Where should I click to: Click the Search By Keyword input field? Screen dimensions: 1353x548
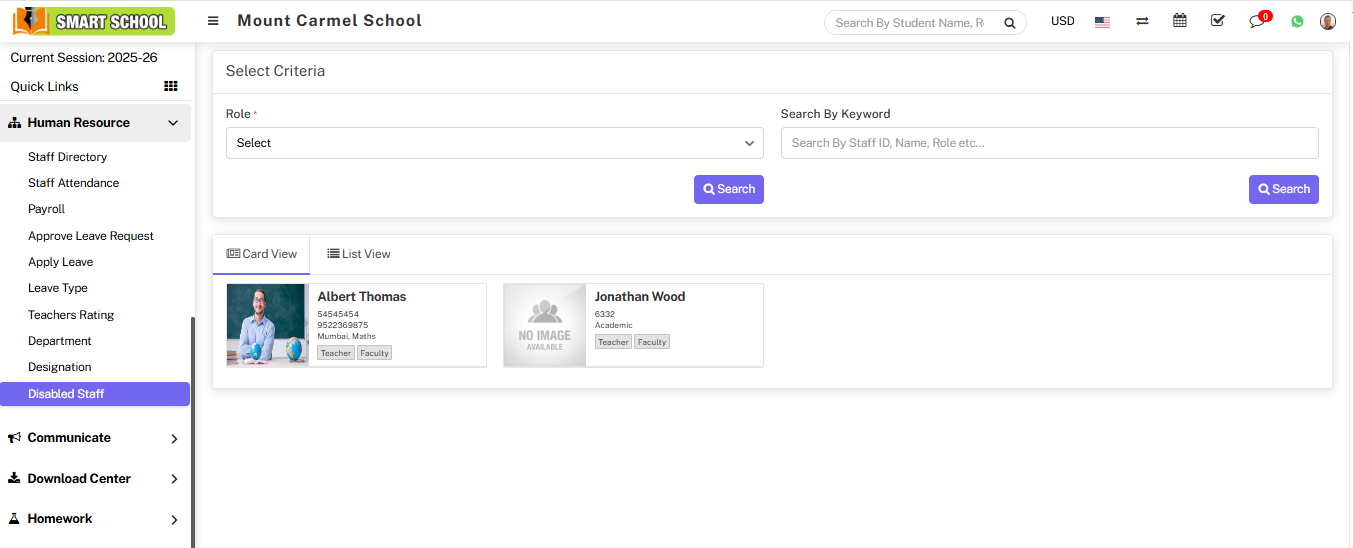(x=1049, y=143)
